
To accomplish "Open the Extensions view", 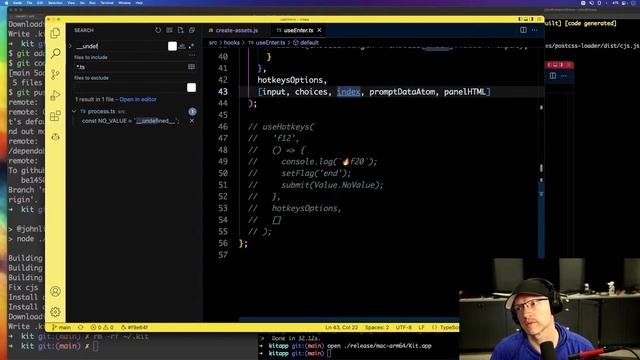I will pos(55,116).
